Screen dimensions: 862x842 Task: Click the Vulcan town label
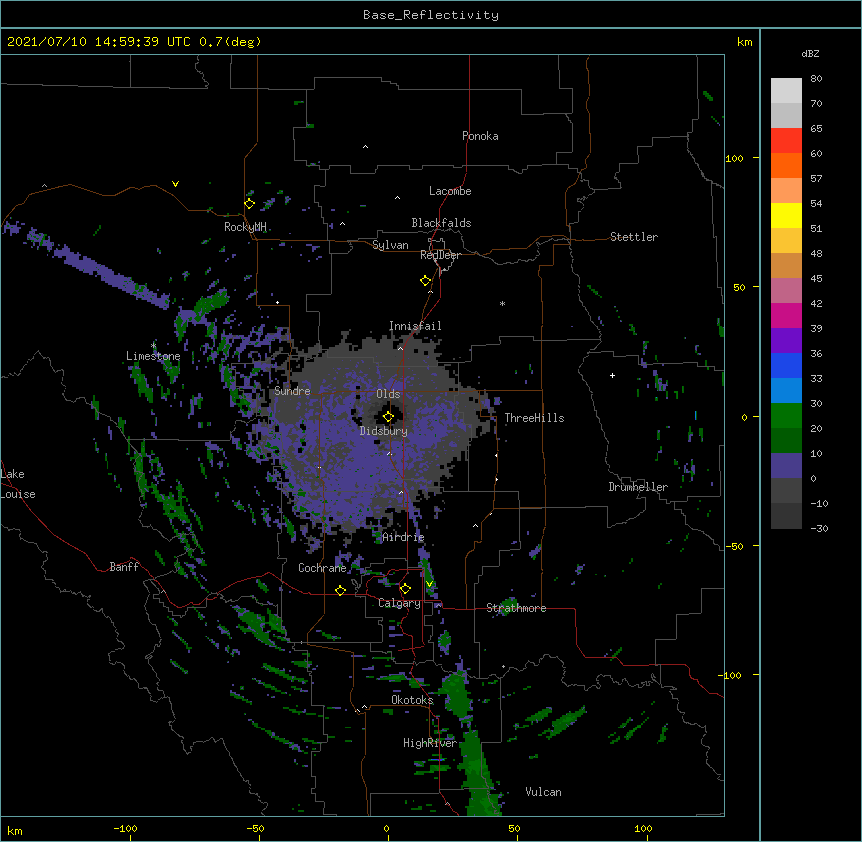click(543, 792)
